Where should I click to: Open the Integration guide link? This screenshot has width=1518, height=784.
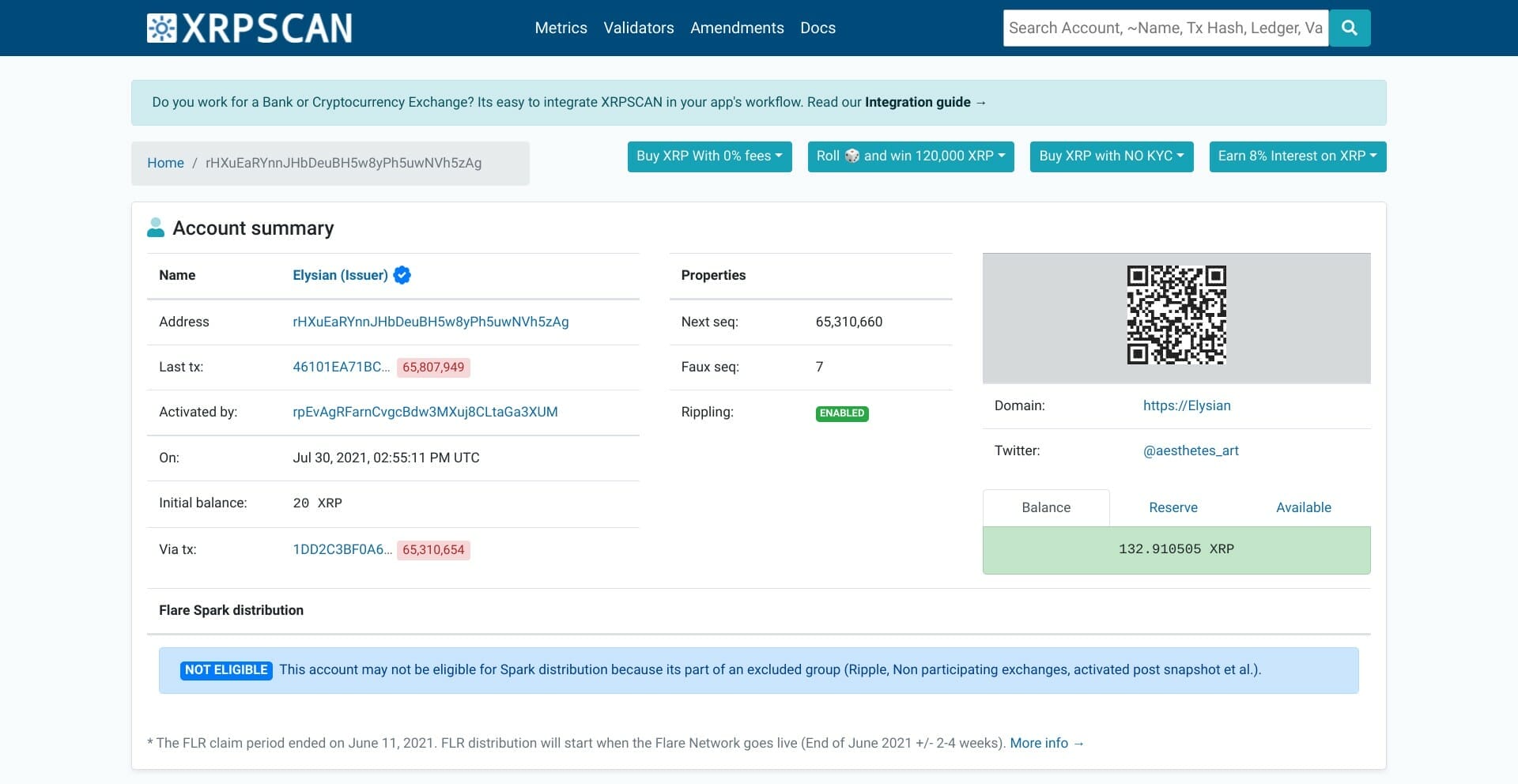[925, 102]
